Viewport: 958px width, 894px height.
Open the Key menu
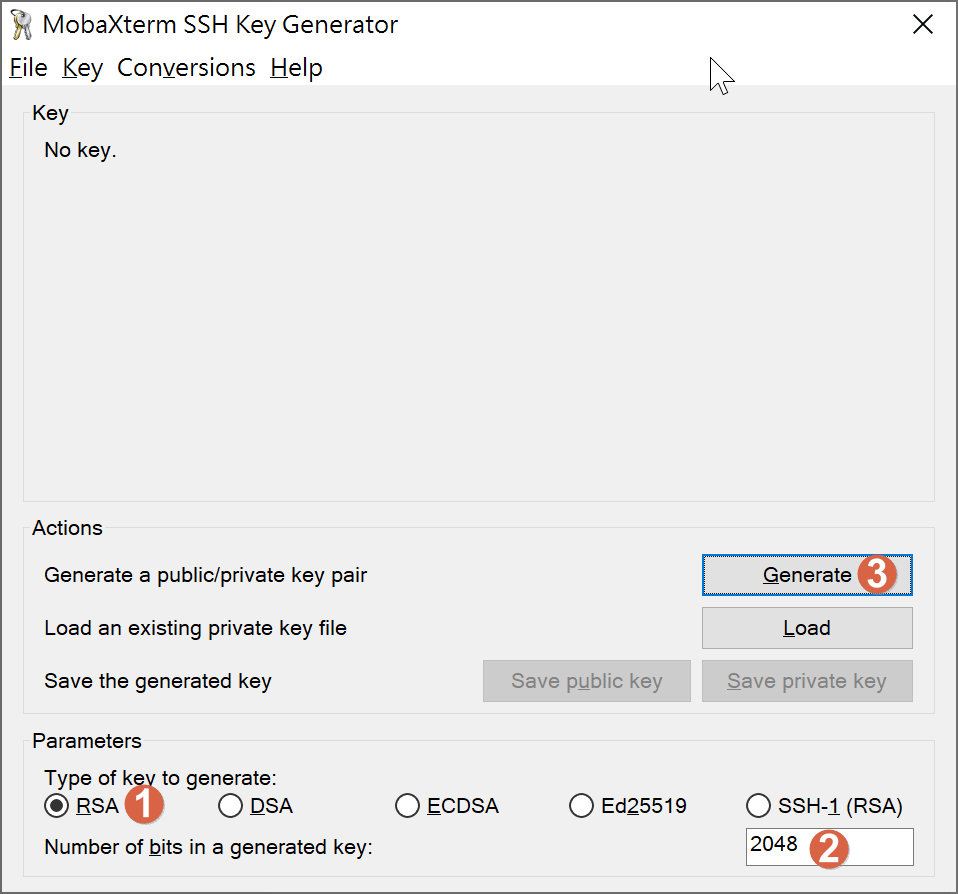pos(82,68)
